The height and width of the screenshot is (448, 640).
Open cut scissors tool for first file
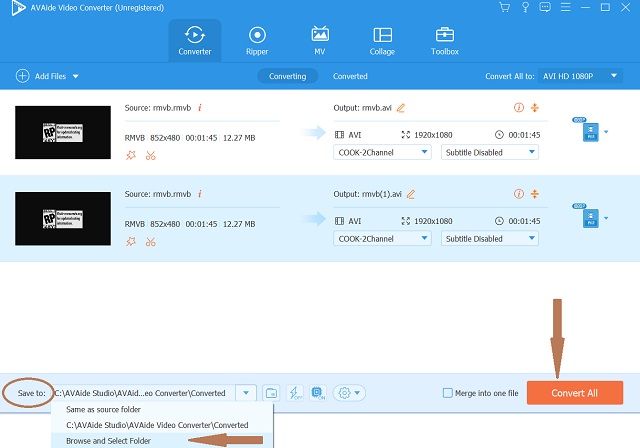pos(151,155)
